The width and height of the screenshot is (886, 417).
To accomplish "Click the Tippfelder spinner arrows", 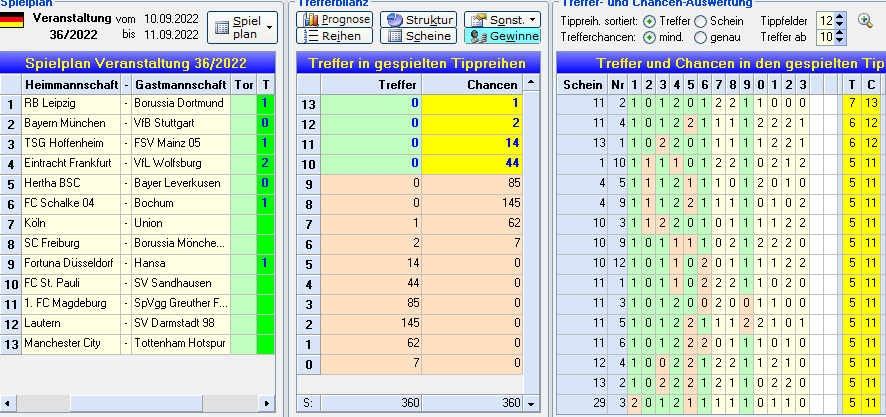I will [x=839, y=21].
